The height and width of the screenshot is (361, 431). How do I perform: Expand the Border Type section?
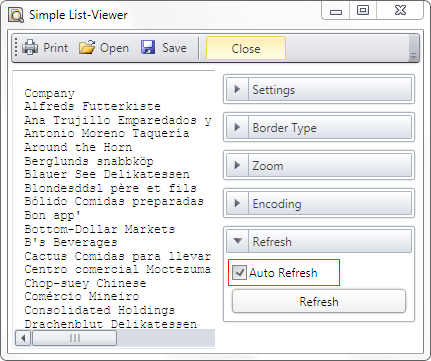click(x=237, y=127)
